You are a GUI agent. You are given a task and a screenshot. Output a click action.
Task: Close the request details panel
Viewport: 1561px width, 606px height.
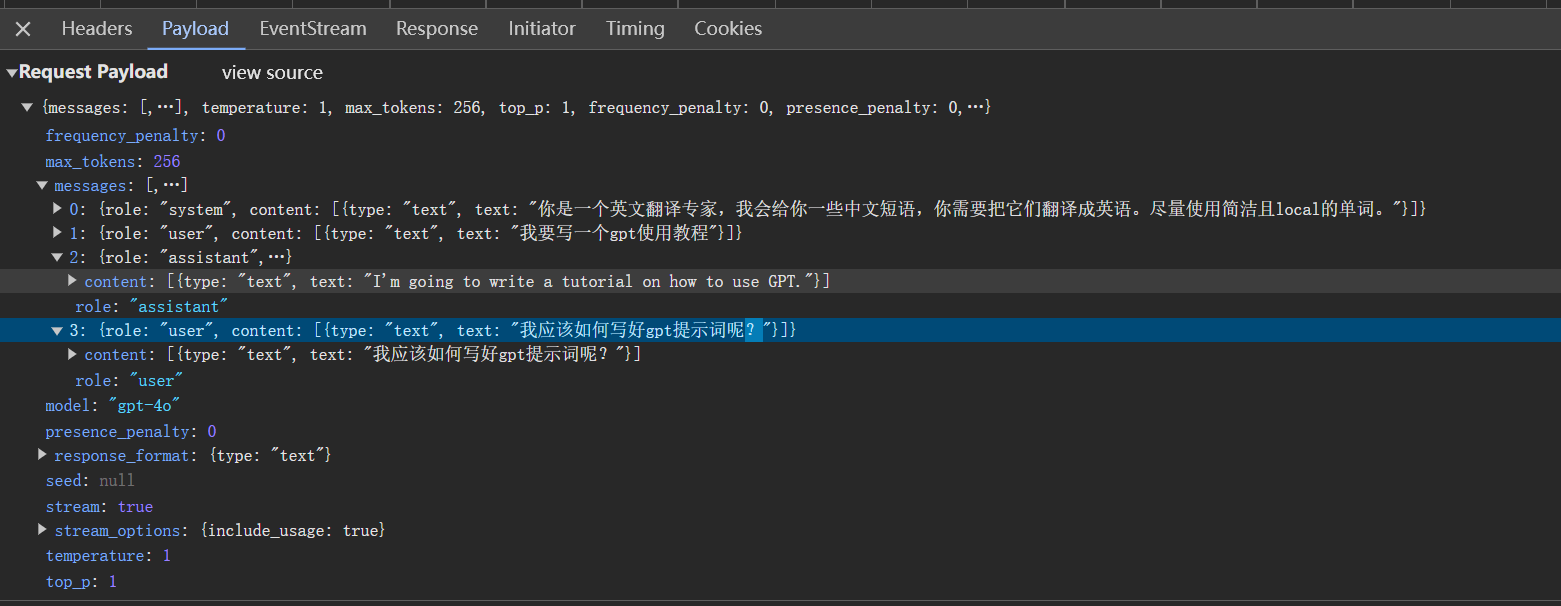coord(23,29)
